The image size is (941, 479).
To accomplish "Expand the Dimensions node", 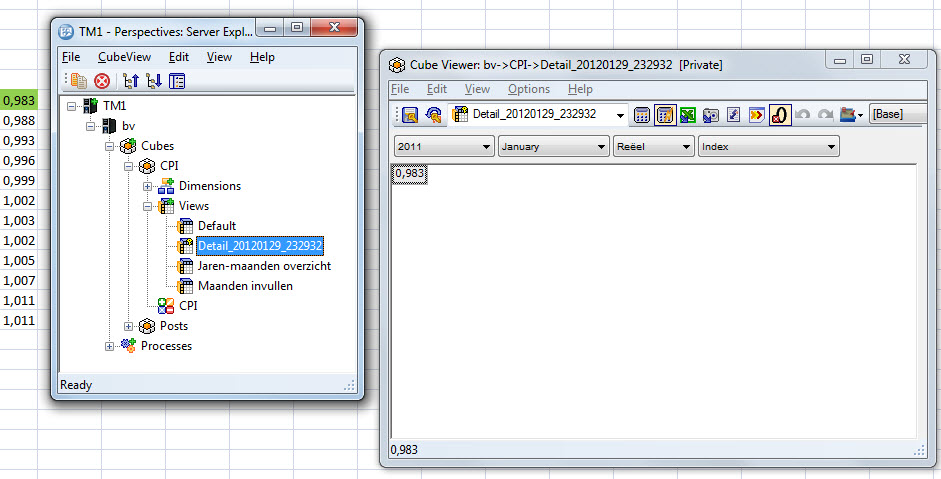I will (x=148, y=186).
